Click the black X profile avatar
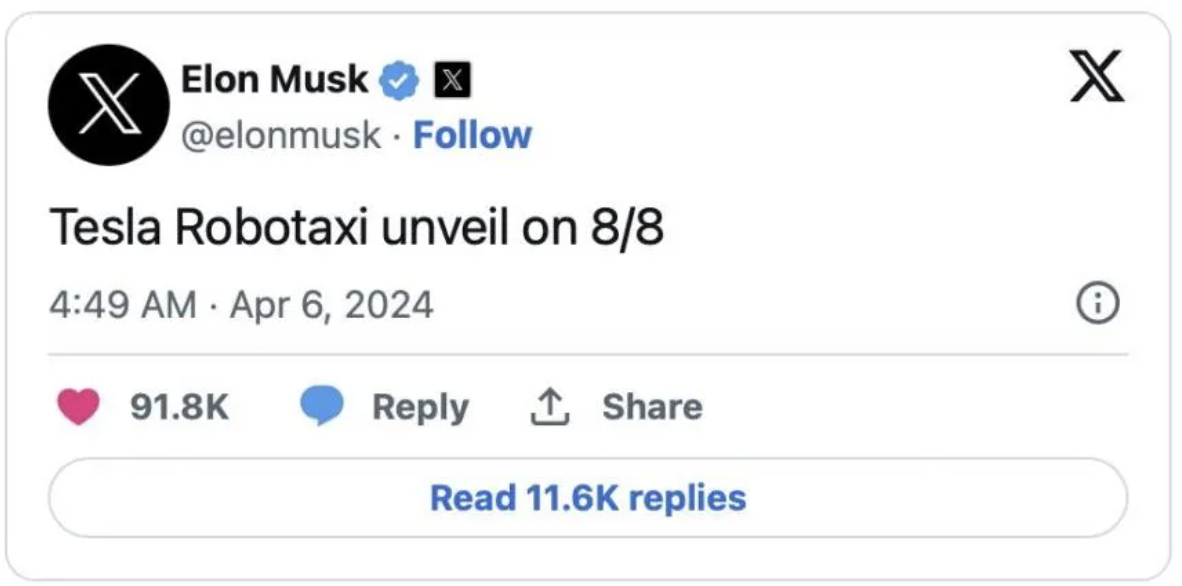This screenshot has width=1182, height=586. (108, 105)
